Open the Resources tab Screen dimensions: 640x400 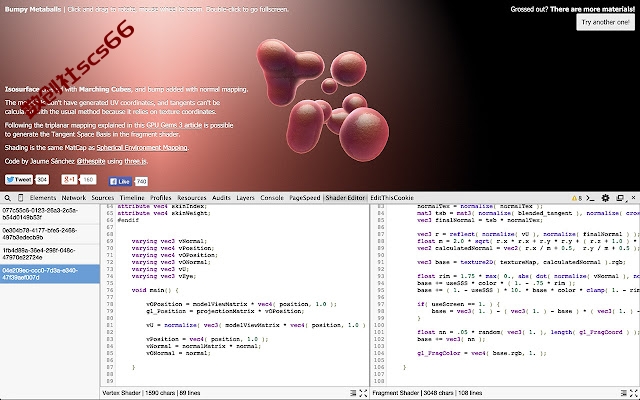(x=191, y=198)
